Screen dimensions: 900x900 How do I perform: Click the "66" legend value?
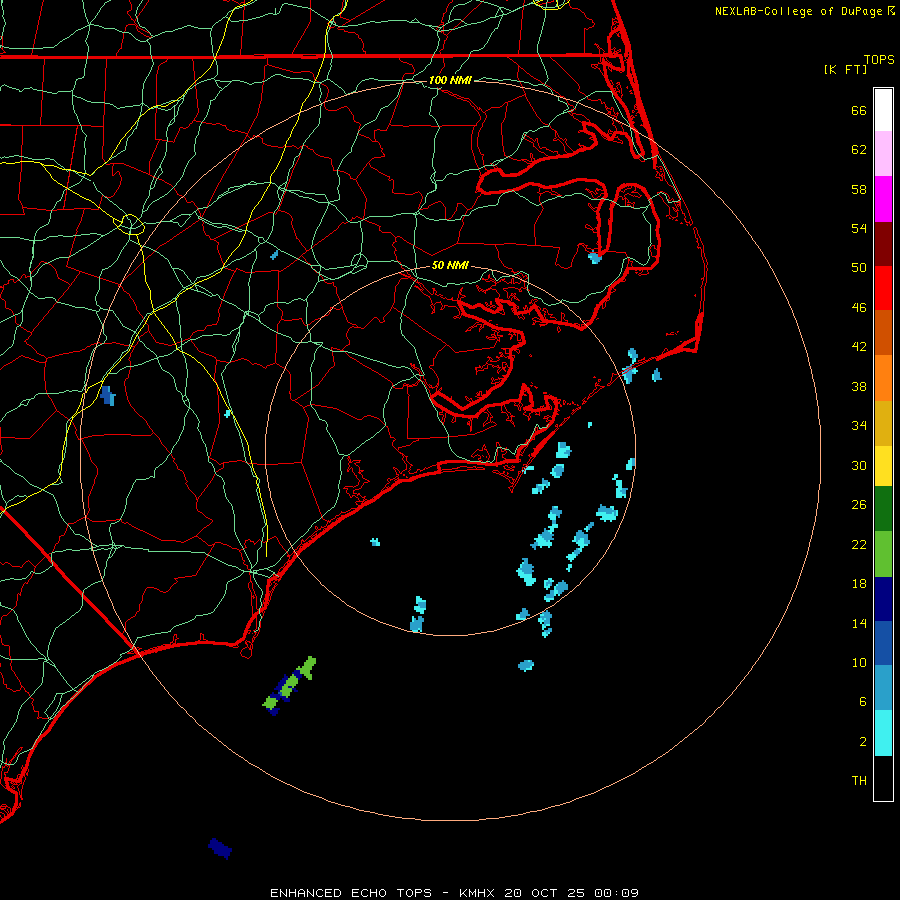859,110
